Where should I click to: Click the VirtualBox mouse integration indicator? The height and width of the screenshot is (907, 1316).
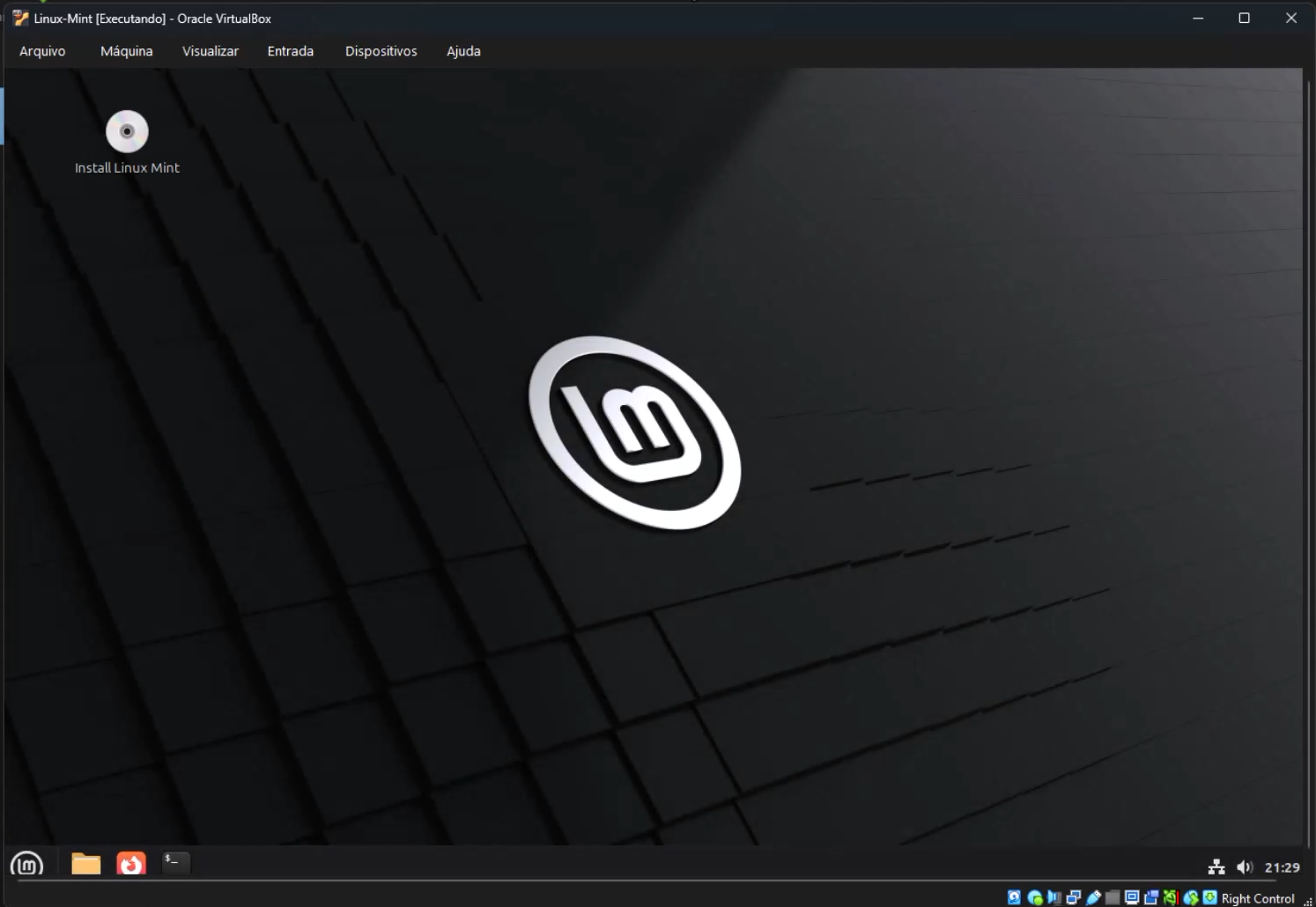point(1191,898)
